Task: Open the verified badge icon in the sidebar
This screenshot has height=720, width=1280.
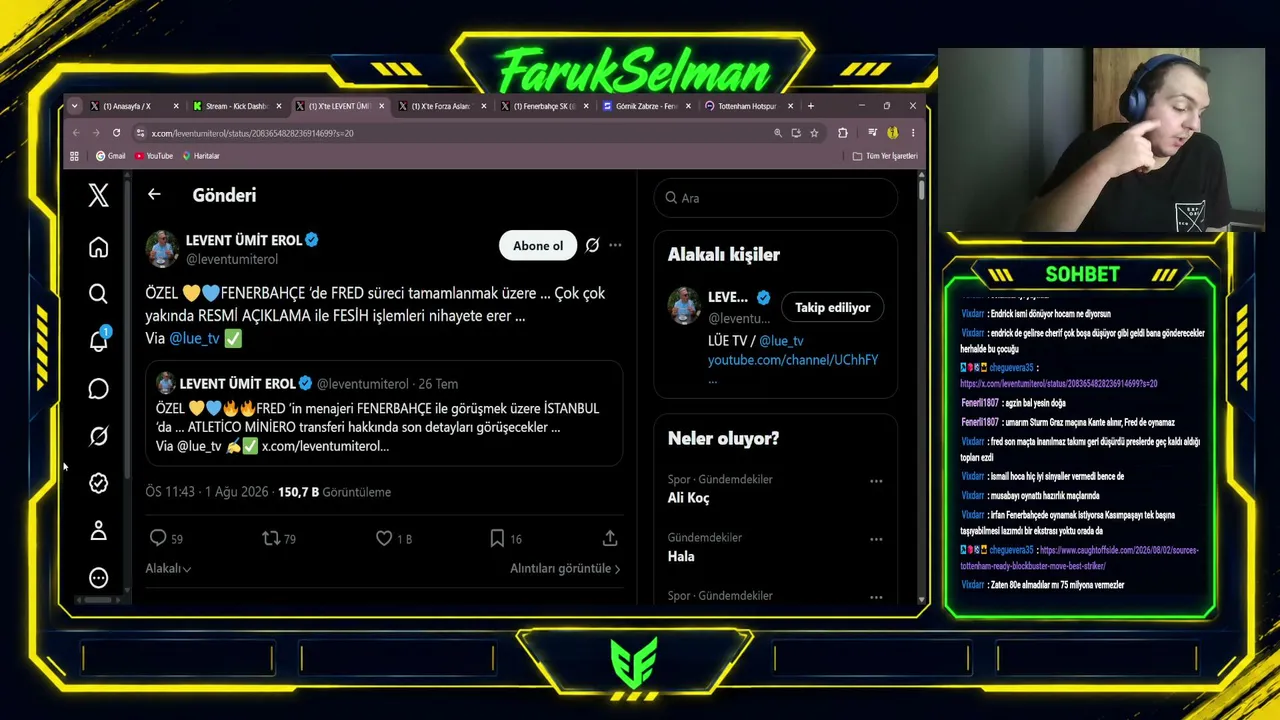Action: [98, 483]
